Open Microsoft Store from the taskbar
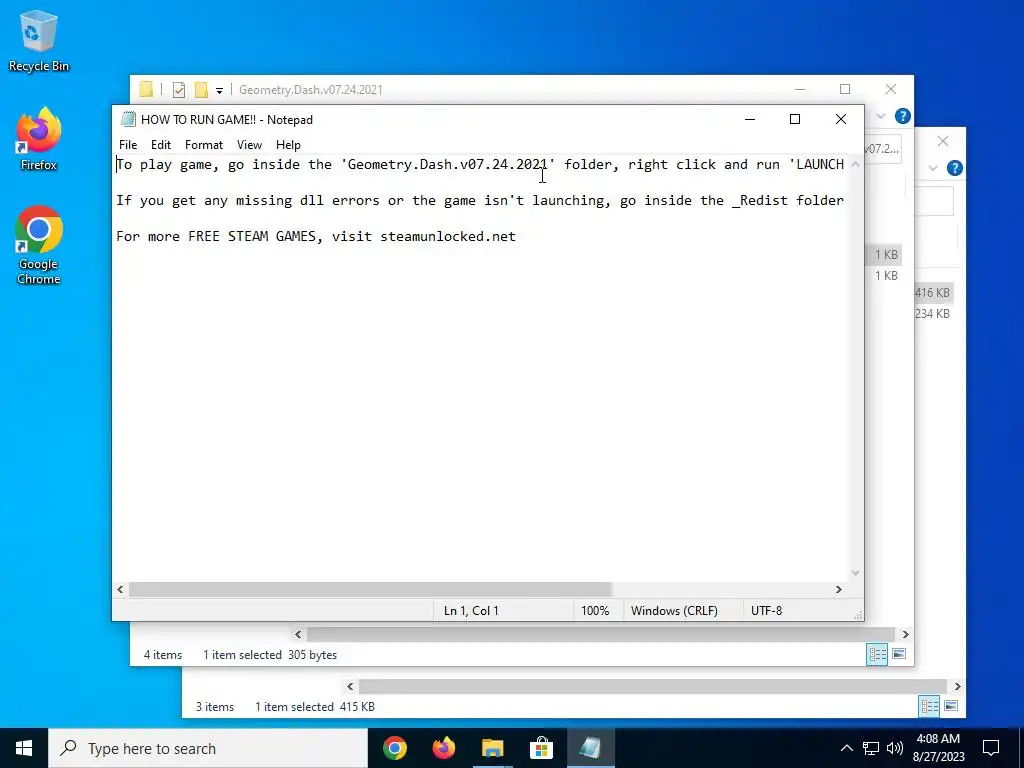The height and width of the screenshot is (768, 1024). click(x=541, y=748)
